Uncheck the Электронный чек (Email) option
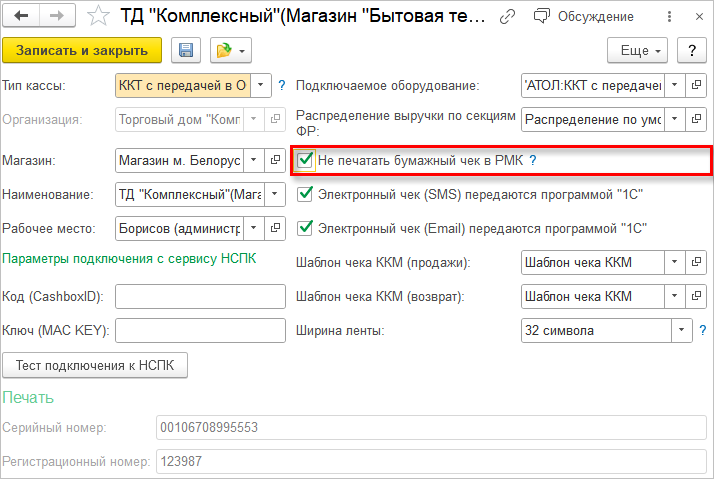The height and width of the screenshot is (479, 714). coord(306,228)
